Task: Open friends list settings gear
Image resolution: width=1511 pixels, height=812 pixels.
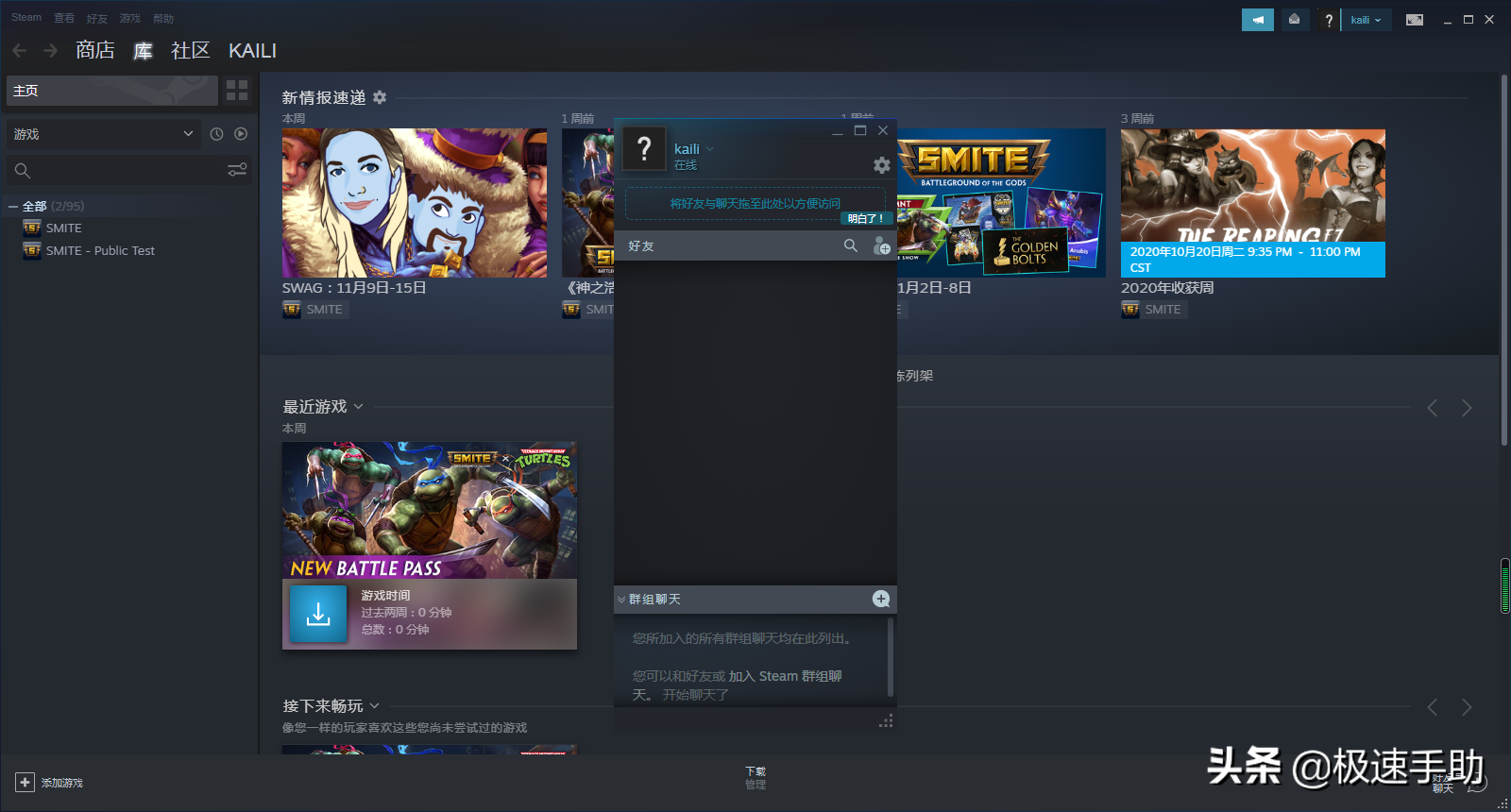Action: [882, 165]
